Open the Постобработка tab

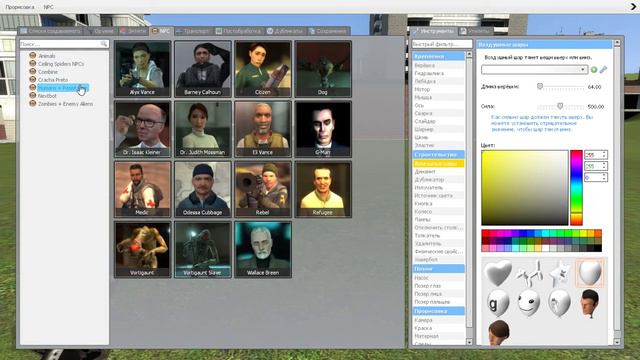(x=238, y=31)
